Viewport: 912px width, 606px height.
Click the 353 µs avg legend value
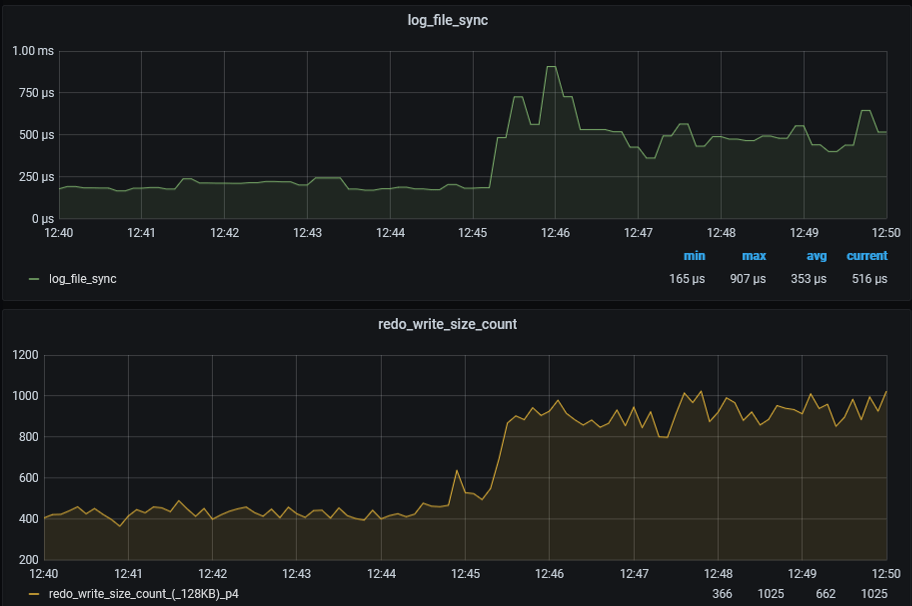tap(808, 279)
